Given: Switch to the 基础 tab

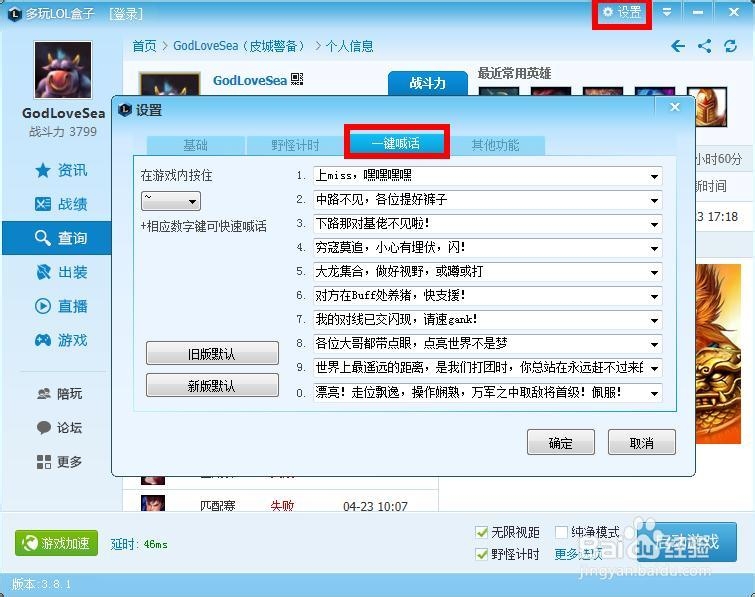Looking at the screenshot, I should pyautogui.click(x=195, y=145).
